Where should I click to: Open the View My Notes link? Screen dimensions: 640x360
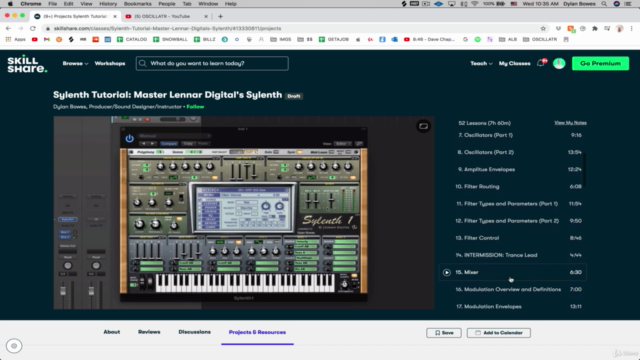coord(570,123)
